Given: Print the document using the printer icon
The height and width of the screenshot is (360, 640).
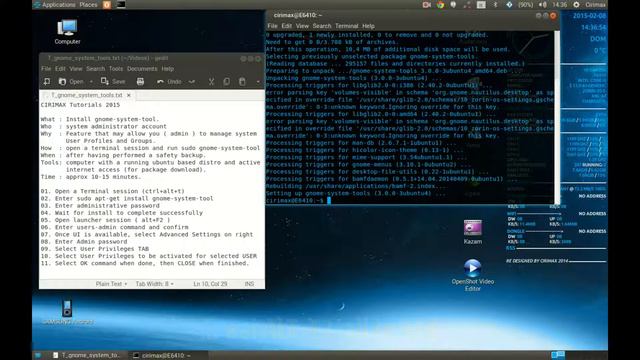Looking at the screenshot, I should pos(140,82).
